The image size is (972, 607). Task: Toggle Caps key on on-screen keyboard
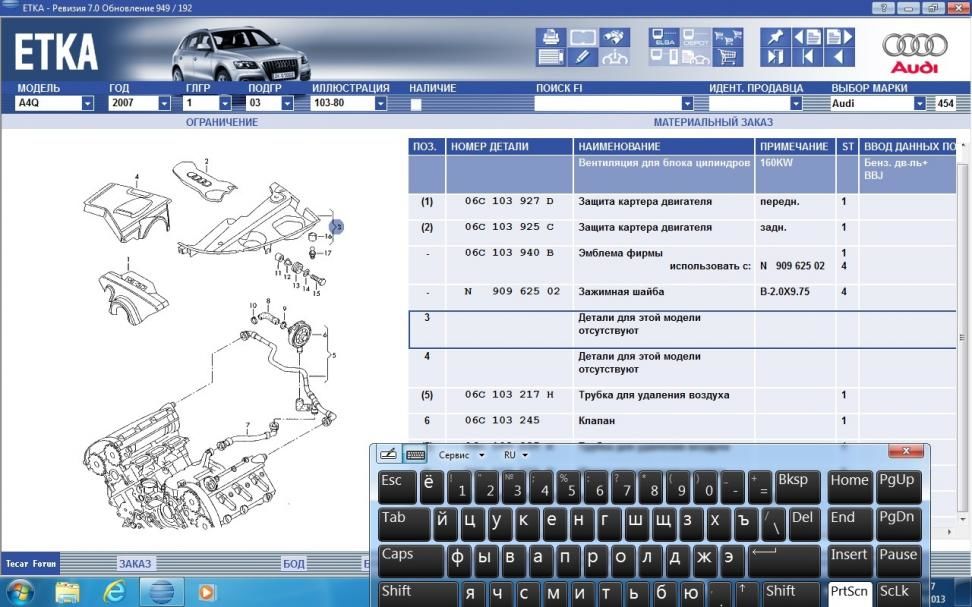pos(410,560)
